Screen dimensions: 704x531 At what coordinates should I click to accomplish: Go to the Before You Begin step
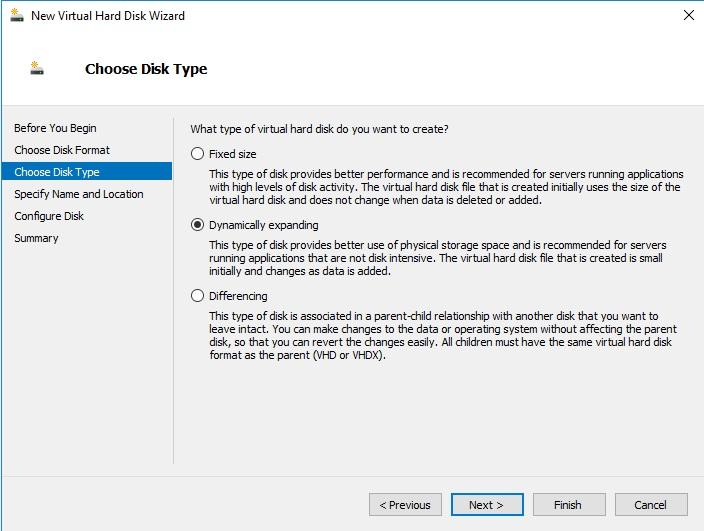click(55, 128)
